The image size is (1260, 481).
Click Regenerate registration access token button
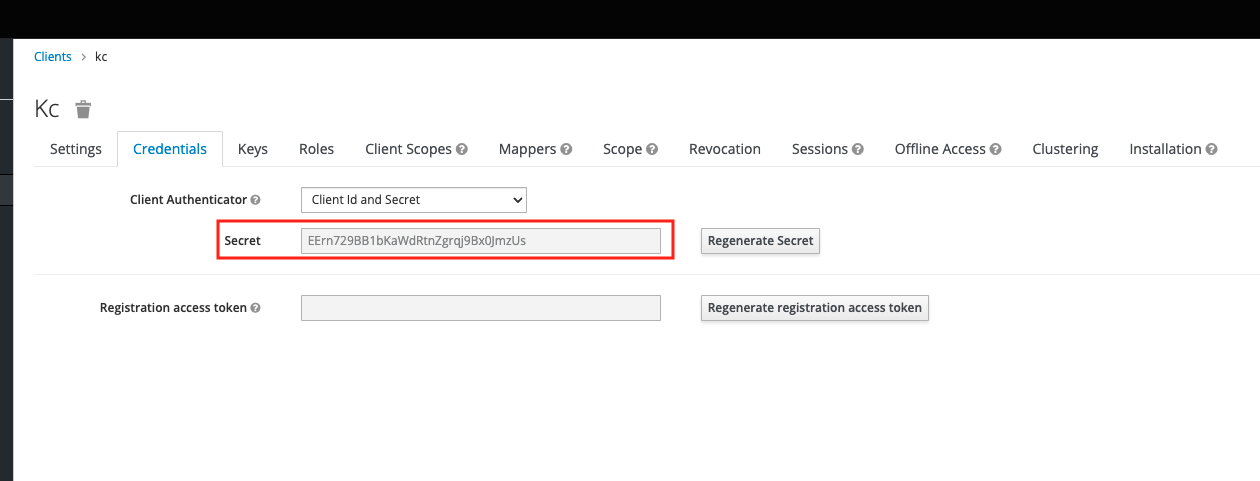pyautogui.click(x=814, y=308)
